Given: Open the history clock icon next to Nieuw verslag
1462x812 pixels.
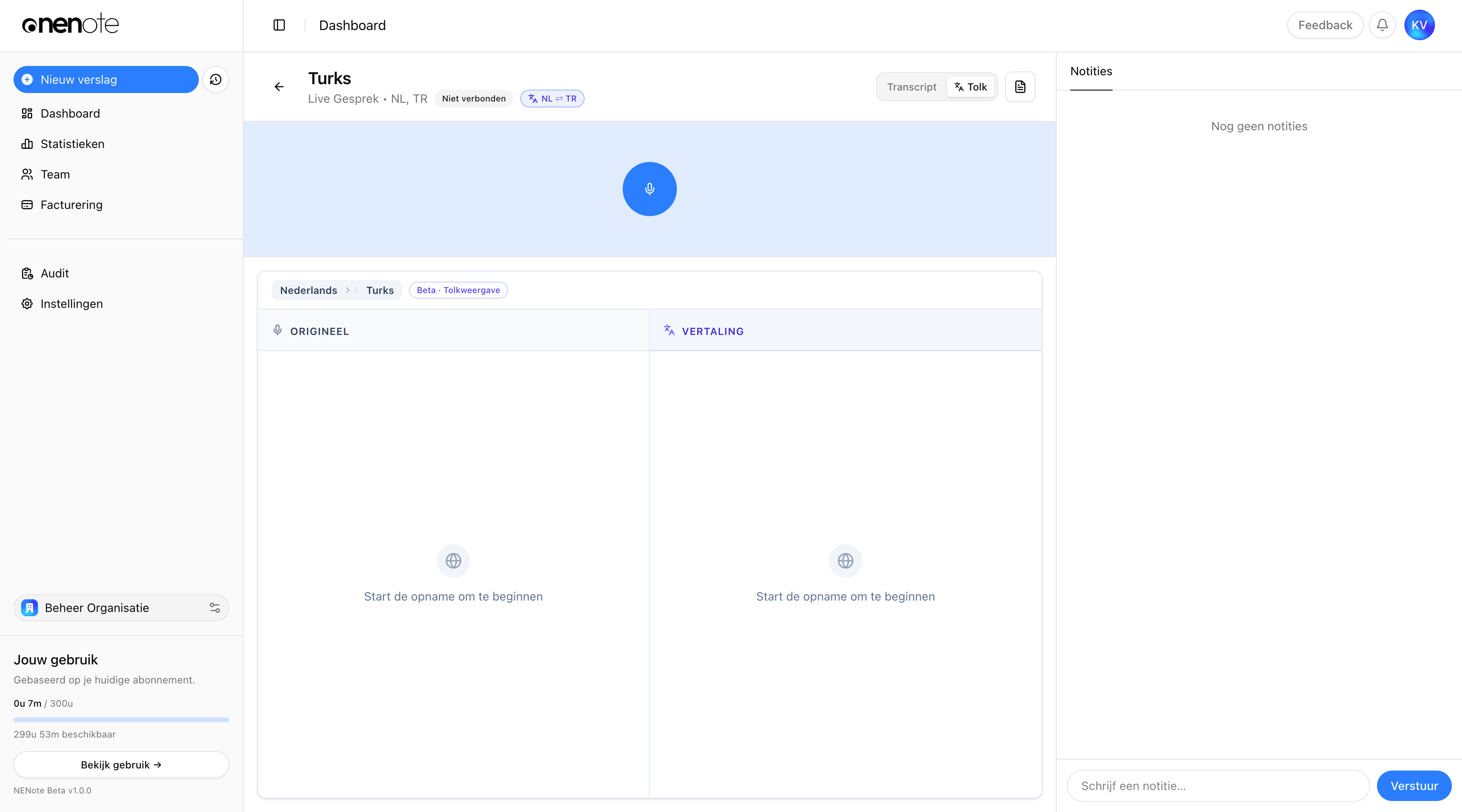Looking at the screenshot, I should click(x=216, y=80).
